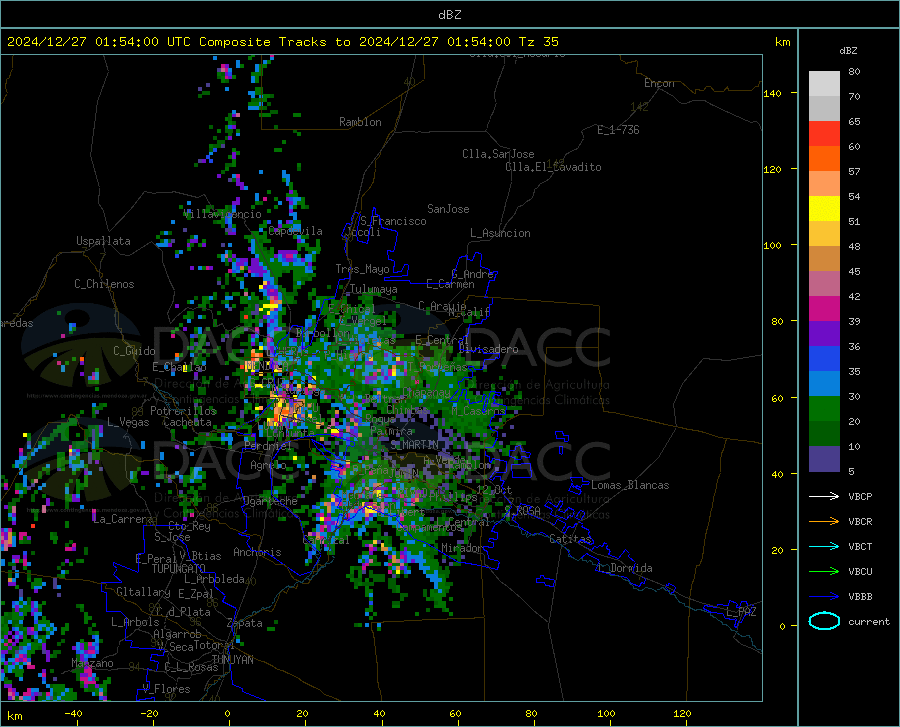Screen dimensions: 900x727
Task: Click the Tres_Mayo place label
Action: [x=362, y=269]
